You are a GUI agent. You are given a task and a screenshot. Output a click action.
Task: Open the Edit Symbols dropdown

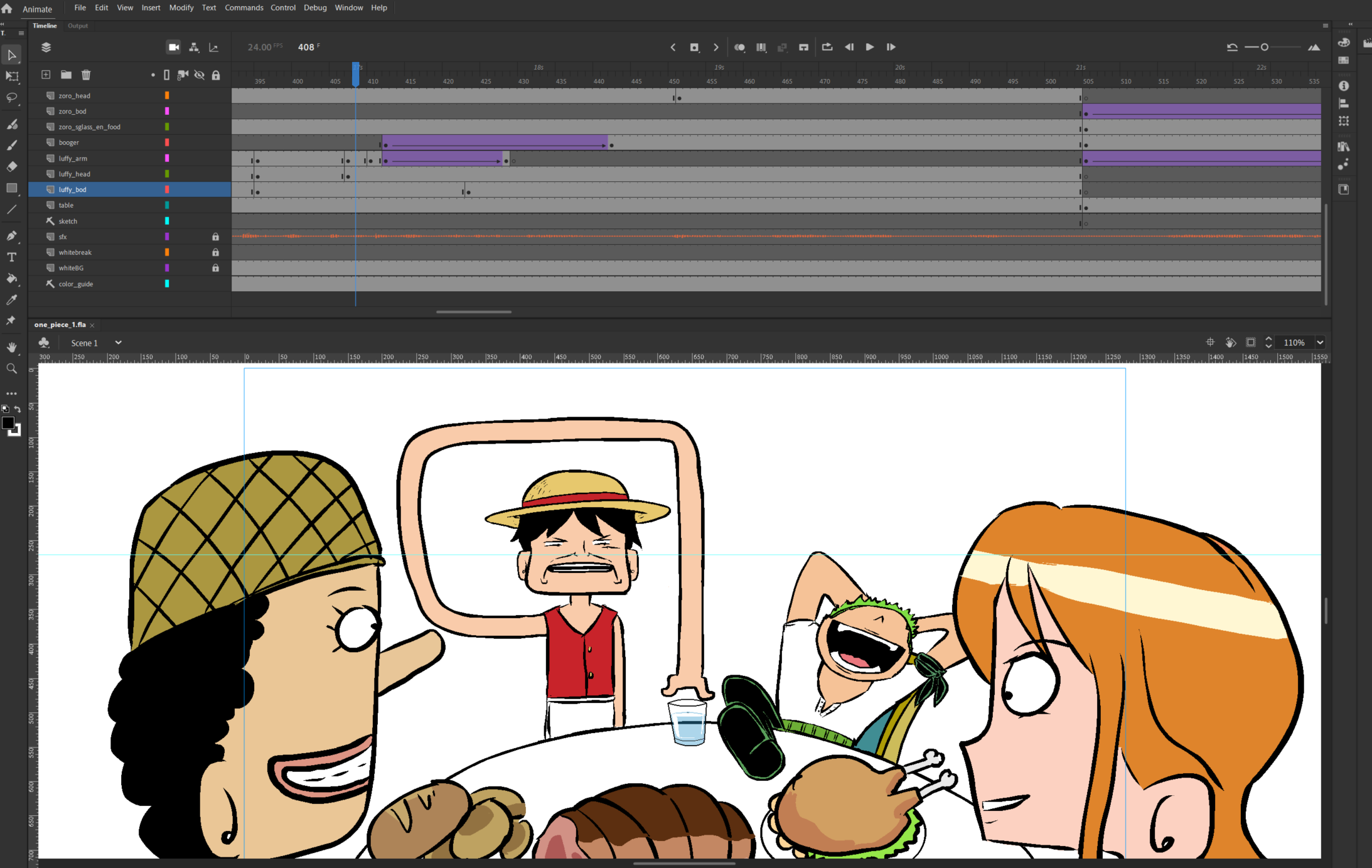(x=44, y=343)
